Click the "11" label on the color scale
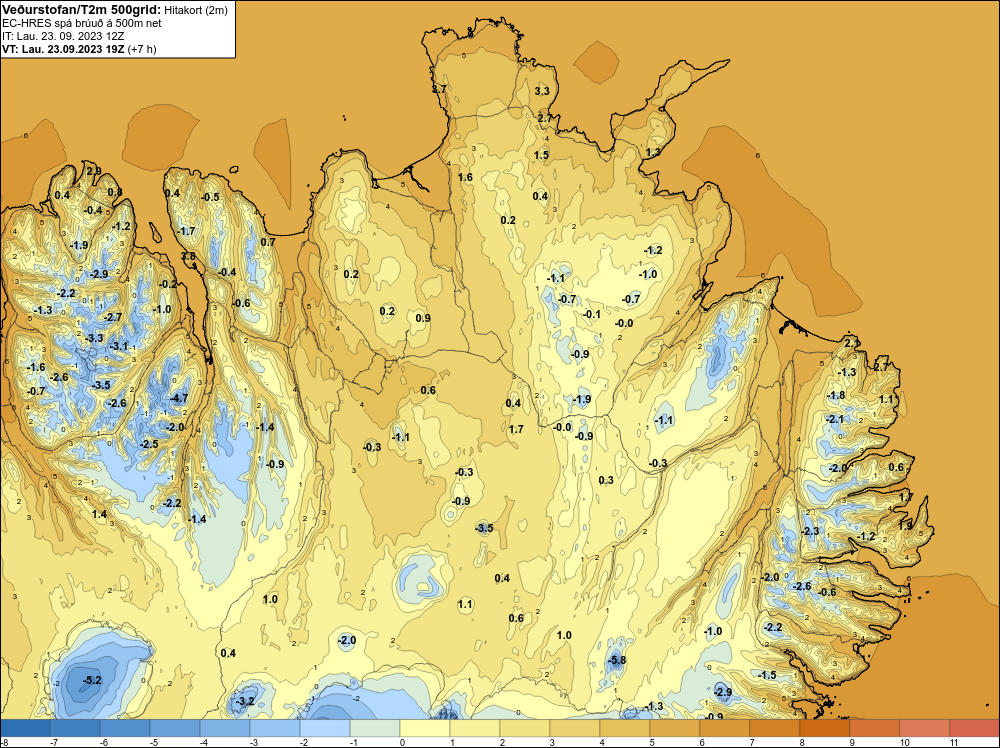Viewport: 1000px width, 748px height. [954, 742]
